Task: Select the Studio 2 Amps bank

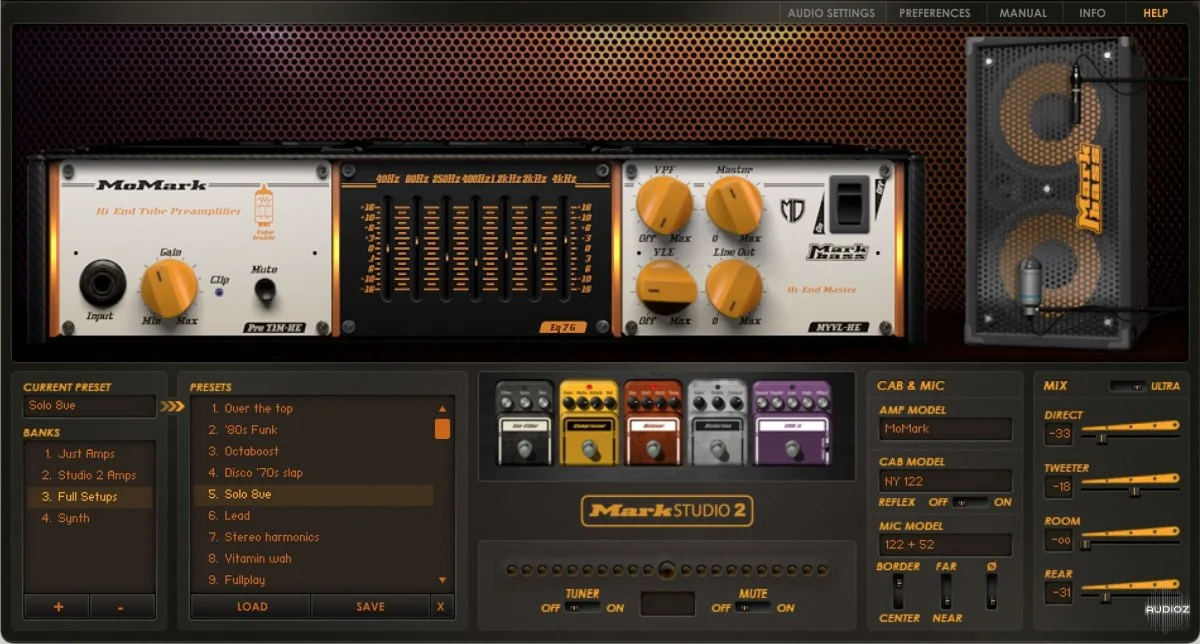Action: pyautogui.click(x=89, y=475)
